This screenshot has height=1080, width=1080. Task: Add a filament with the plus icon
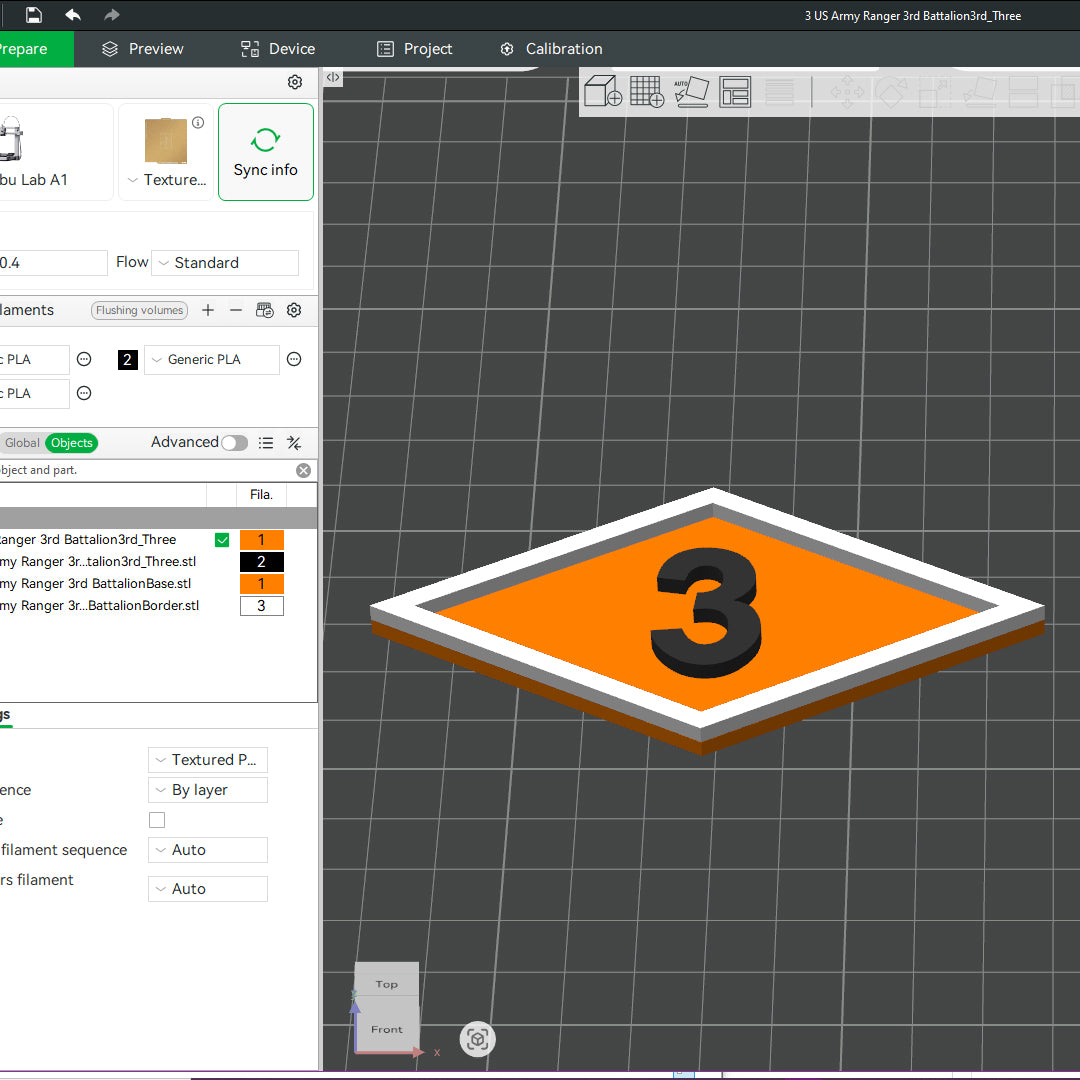click(x=208, y=310)
